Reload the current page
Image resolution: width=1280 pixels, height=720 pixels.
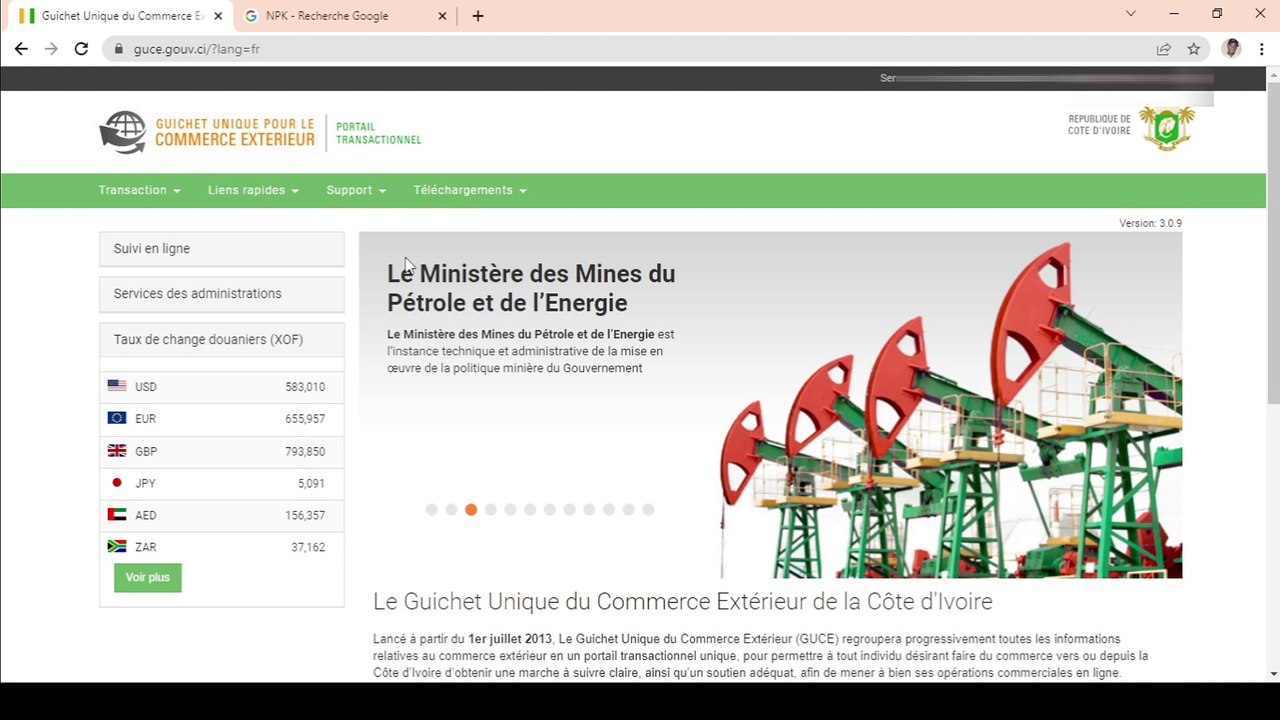point(81,48)
